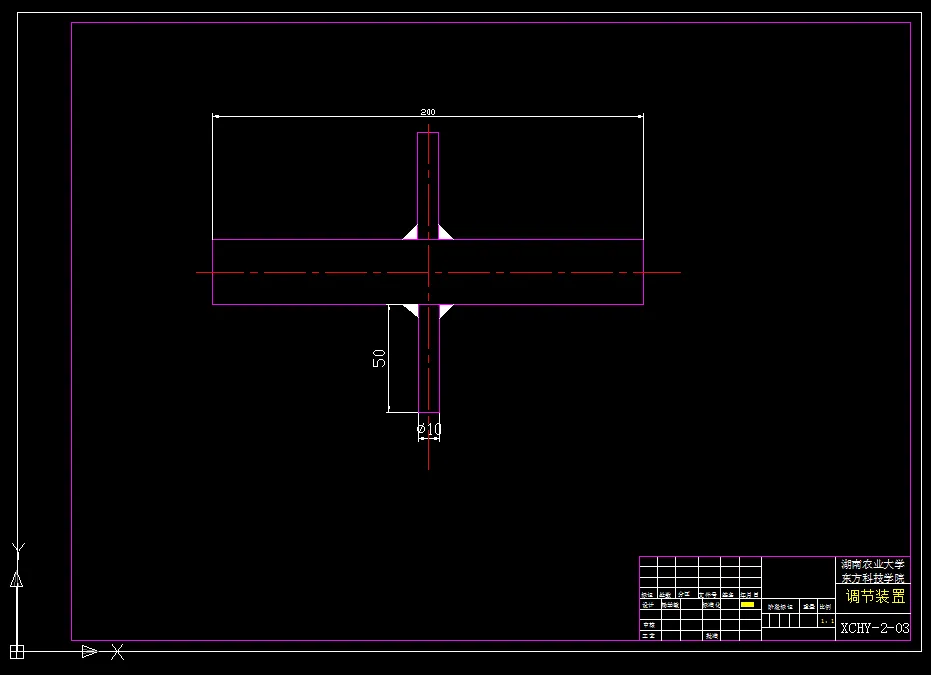Click the UCS X-axis arrow
Image resolution: width=931 pixels, height=675 pixels.
[89, 651]
